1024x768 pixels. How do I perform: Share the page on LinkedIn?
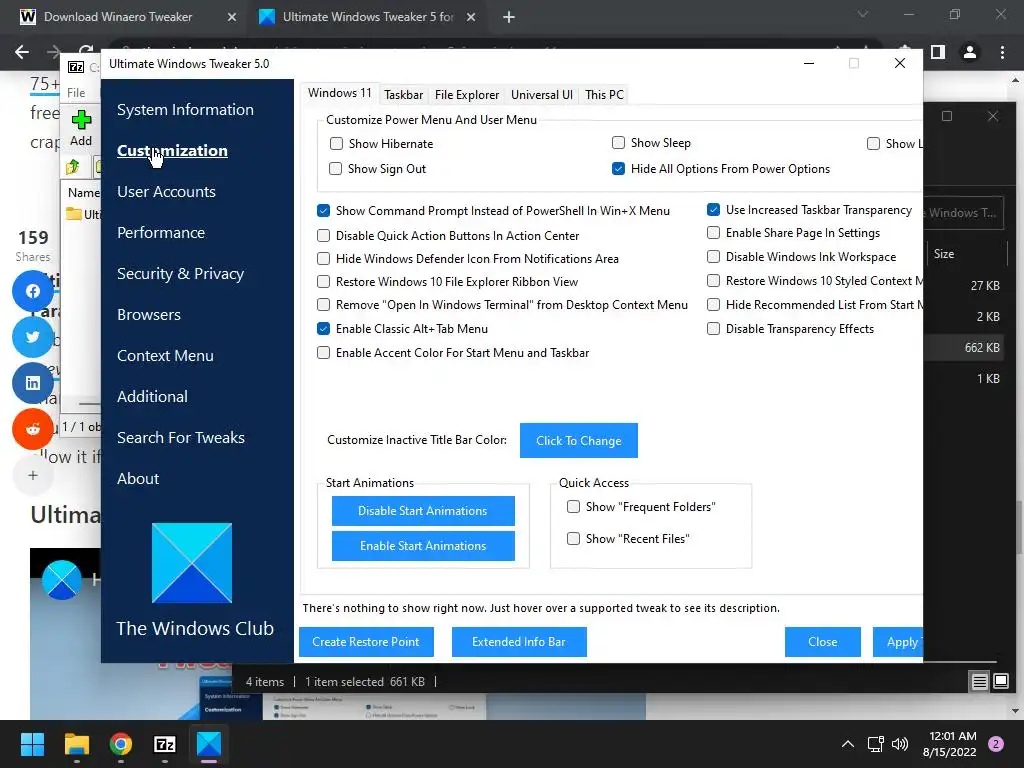click(33, 383)
